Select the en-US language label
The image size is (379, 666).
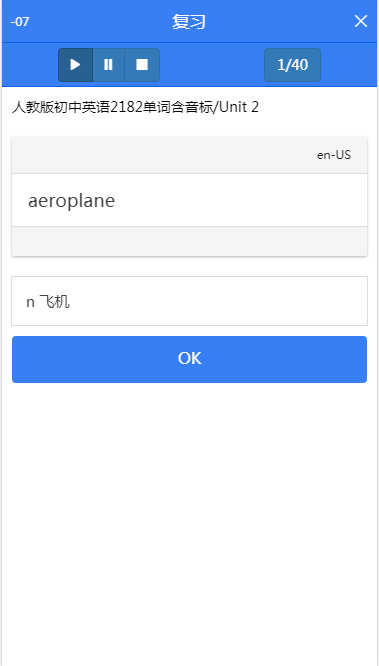334,155
